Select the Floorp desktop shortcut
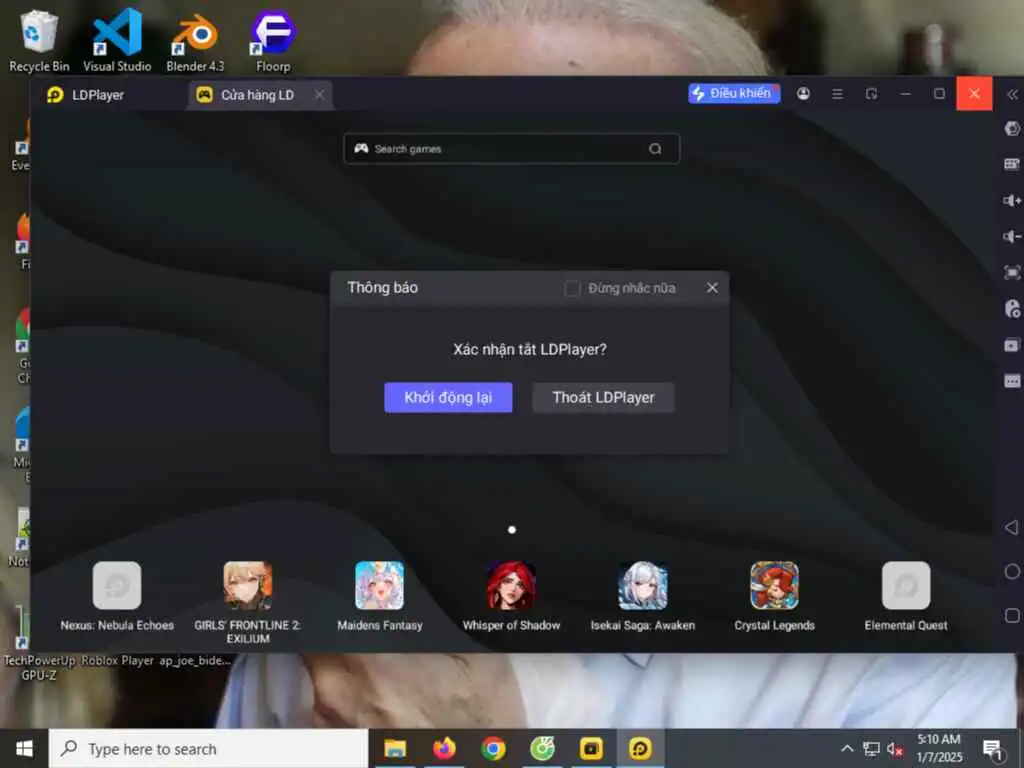 pos(273,40)
